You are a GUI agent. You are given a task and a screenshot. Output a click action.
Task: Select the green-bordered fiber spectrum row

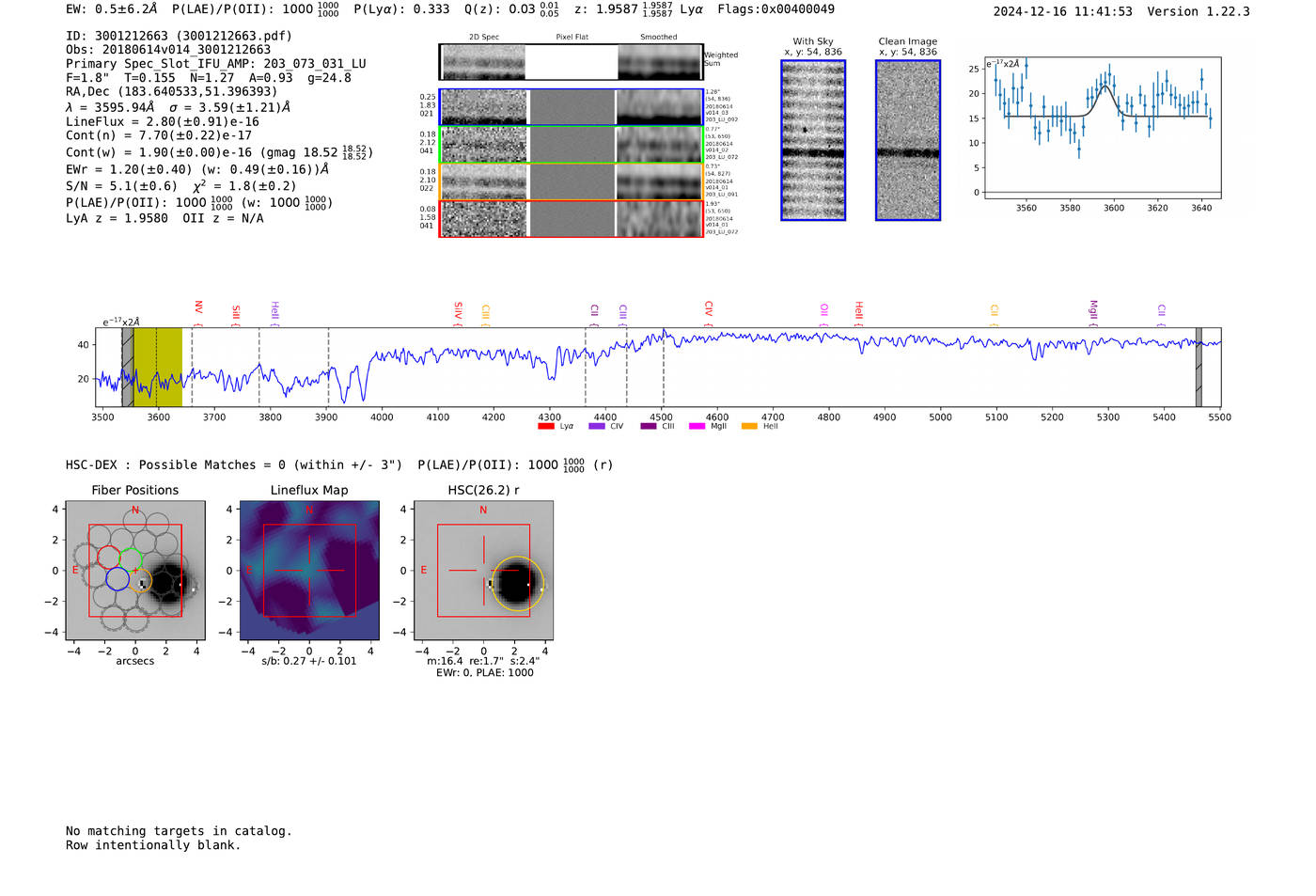coord(572,145)
